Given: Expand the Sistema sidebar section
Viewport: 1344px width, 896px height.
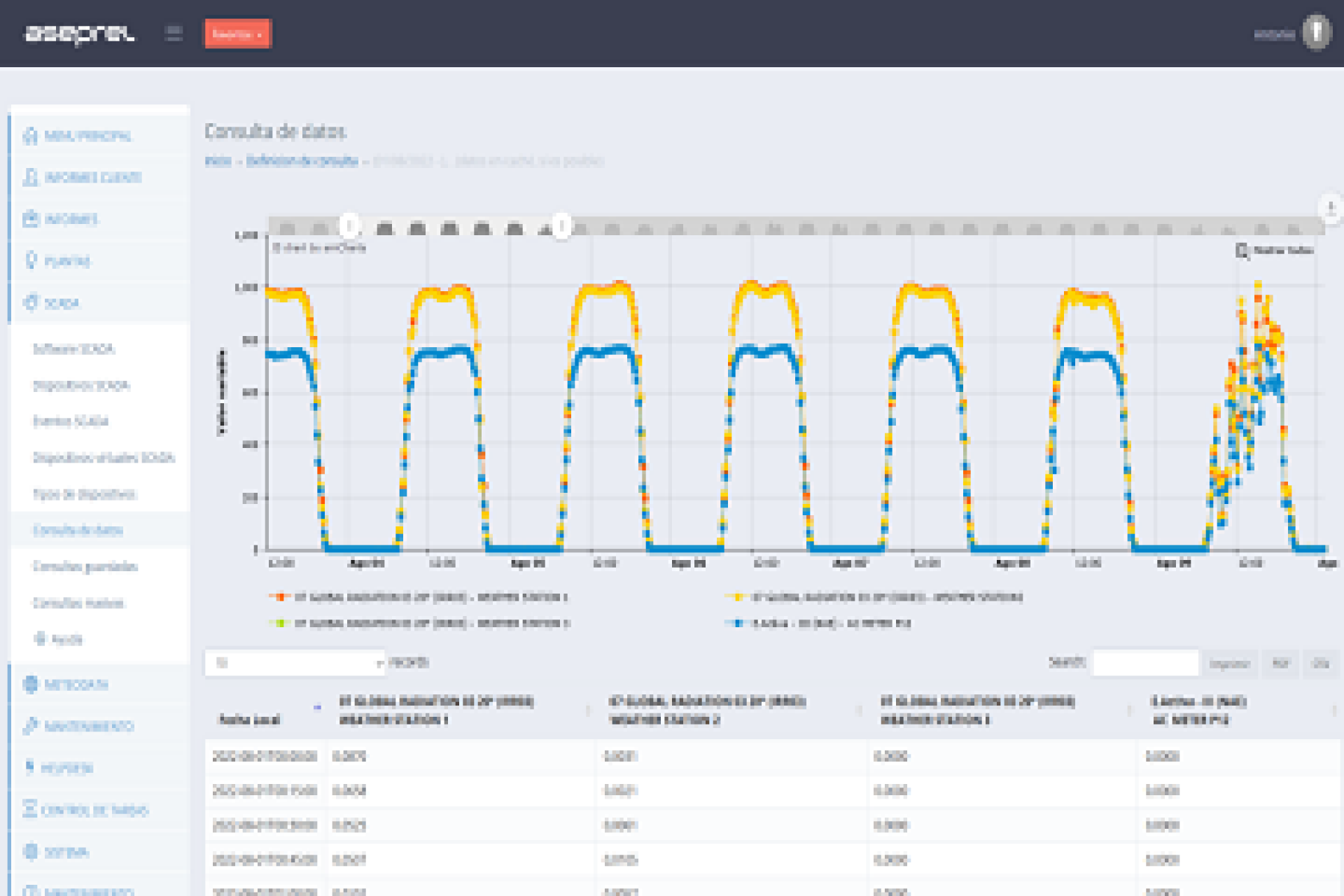Looking at the screenshot, I should tap(66, 852).
